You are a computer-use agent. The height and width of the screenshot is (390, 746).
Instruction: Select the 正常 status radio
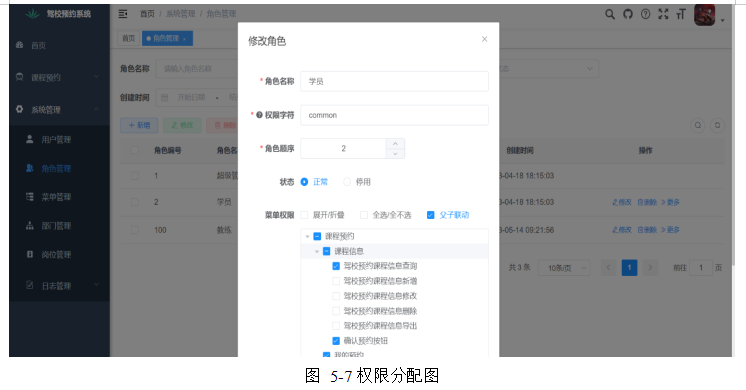[304, 182]
